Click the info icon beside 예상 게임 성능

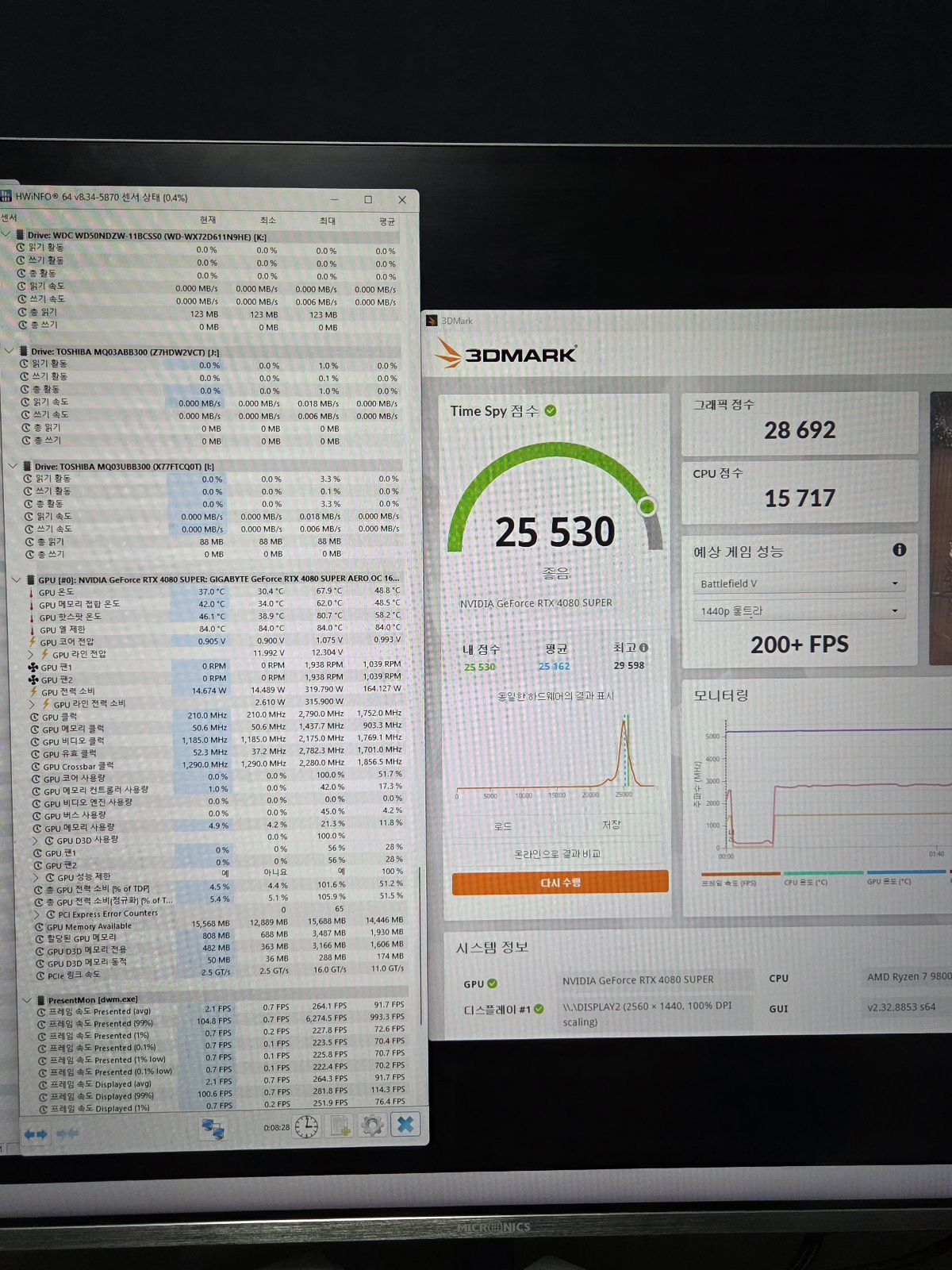(899, 549)
